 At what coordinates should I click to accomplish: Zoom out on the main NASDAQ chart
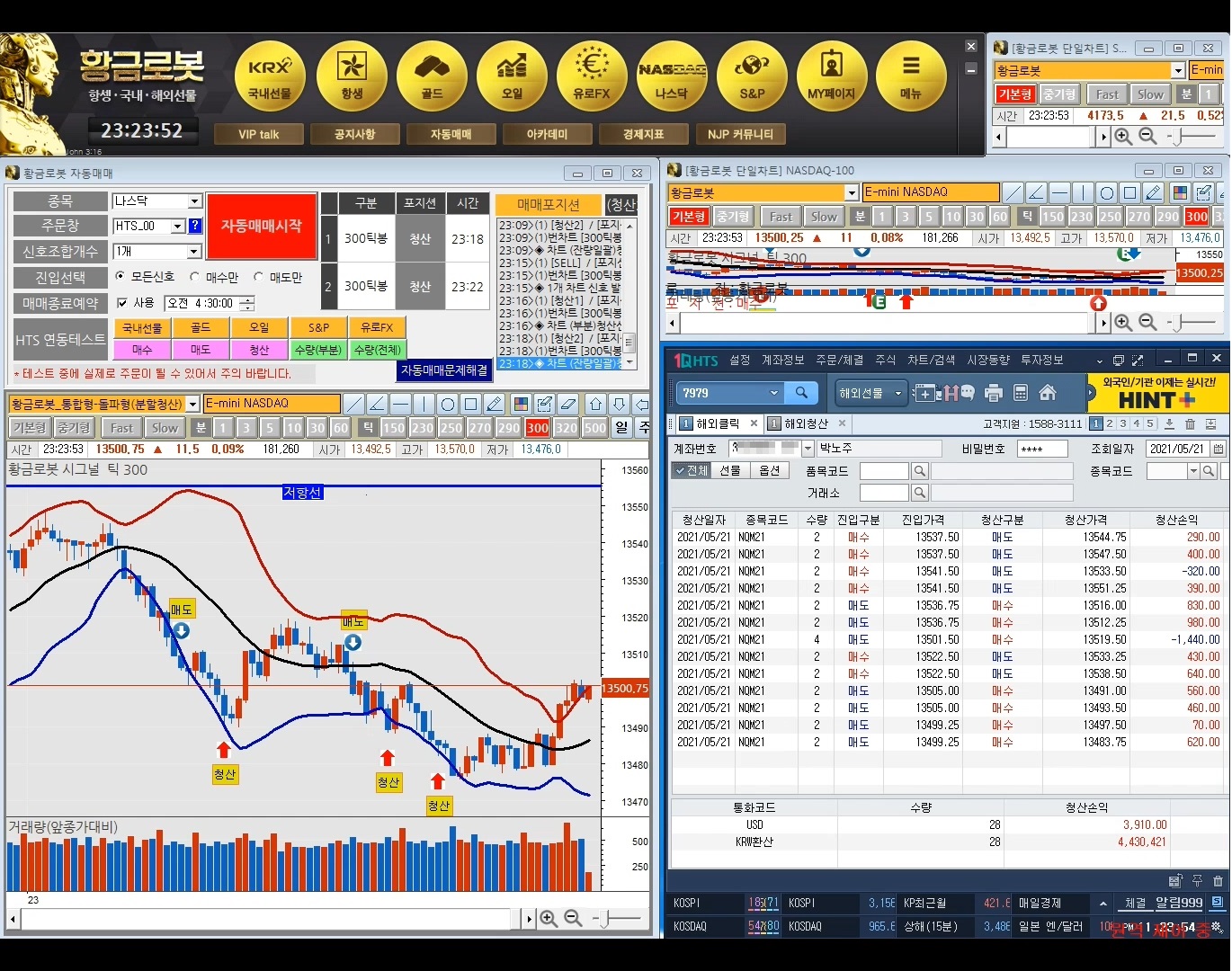click(x=573, y=918)
